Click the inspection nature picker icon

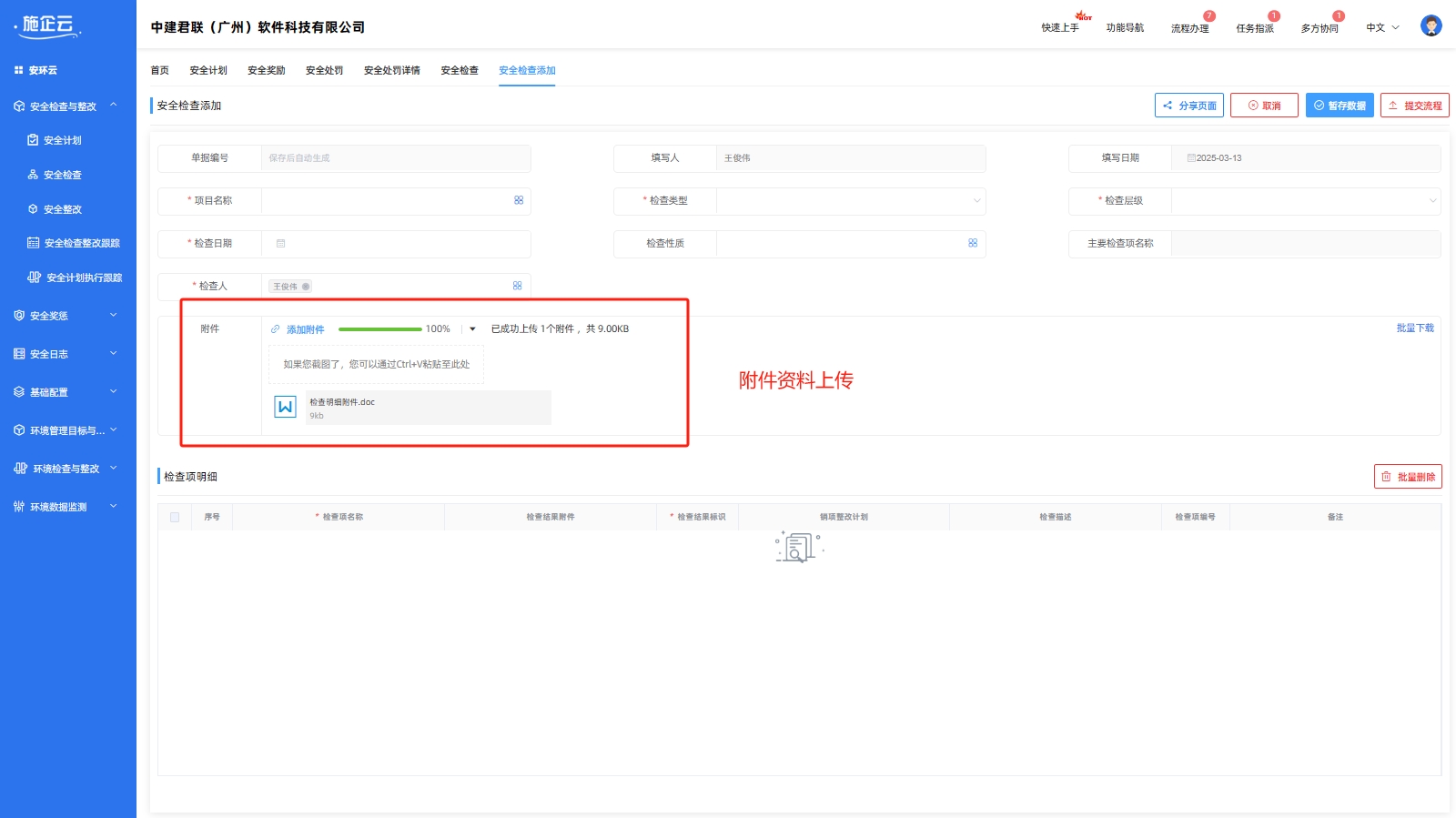point(973,243)
